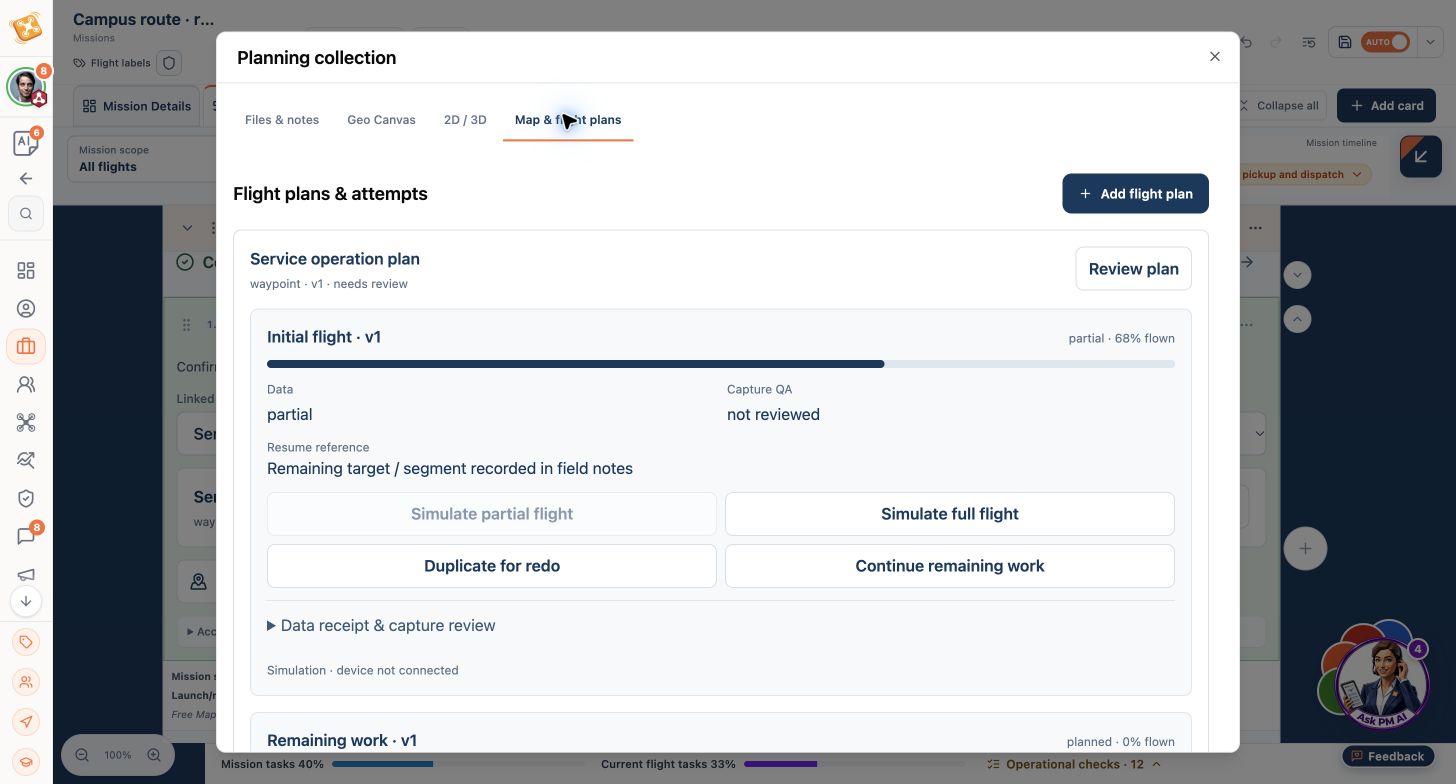Open dropdown arrow next to AUTO toggle

pyautogui.click(x=1430, y=42)
